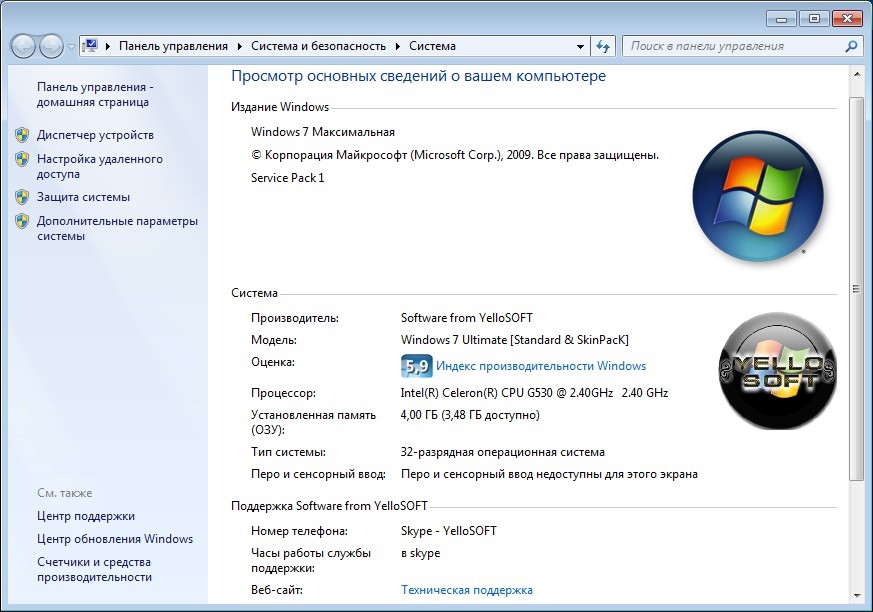Click Skype - YelloSOFT phone value
The height and width of the screenshot is (612, 873).
448,531
